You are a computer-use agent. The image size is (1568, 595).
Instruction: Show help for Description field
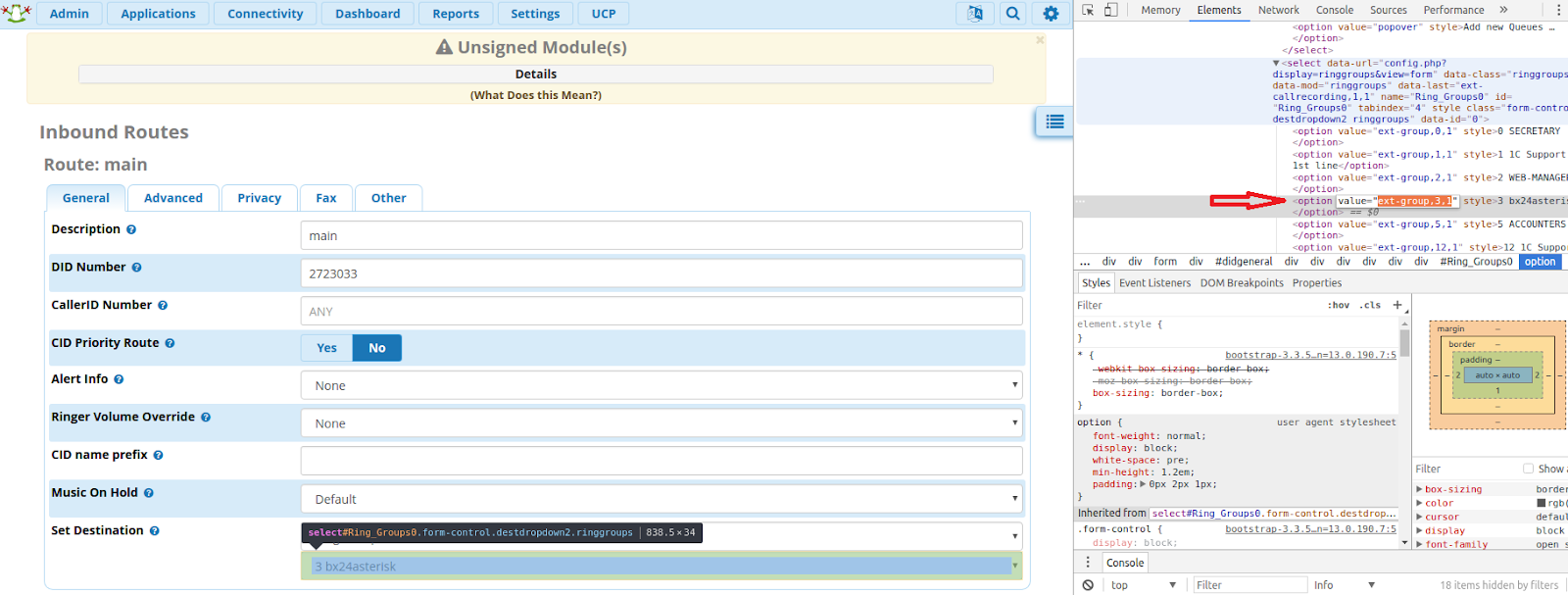click(x=131, y=229)
